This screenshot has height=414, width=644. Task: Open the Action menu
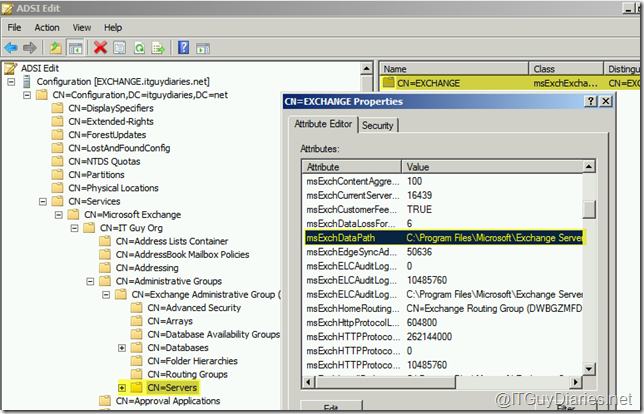pyautogui.click(x=47, y=28)
